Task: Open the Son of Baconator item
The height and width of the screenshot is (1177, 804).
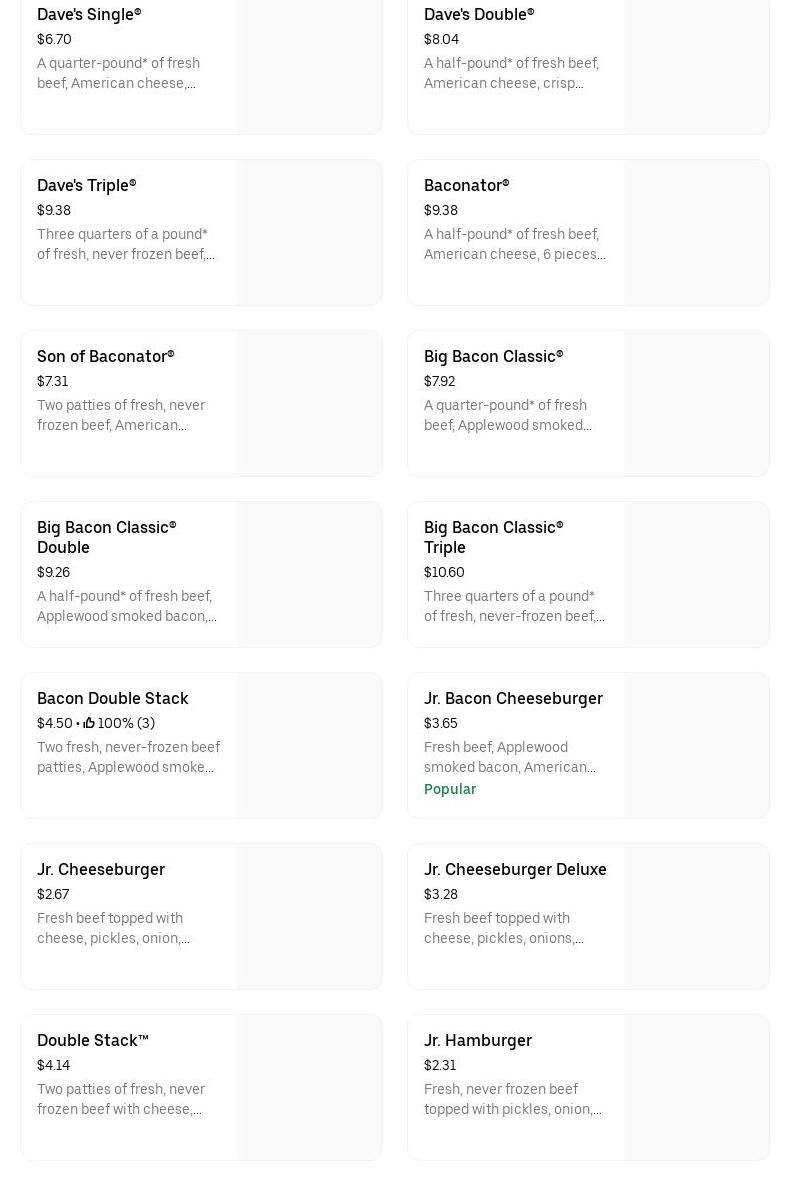Action: point(201,404)
